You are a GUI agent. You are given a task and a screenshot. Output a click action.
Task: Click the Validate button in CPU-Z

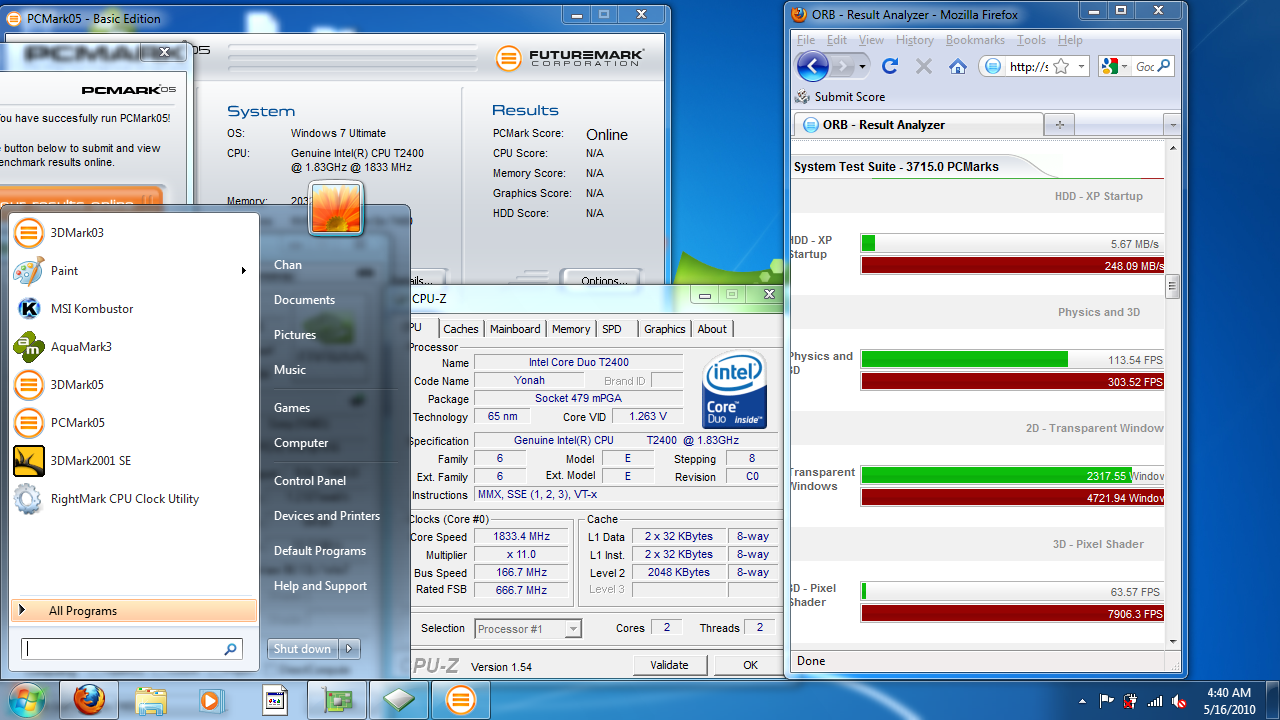(670, 665)
